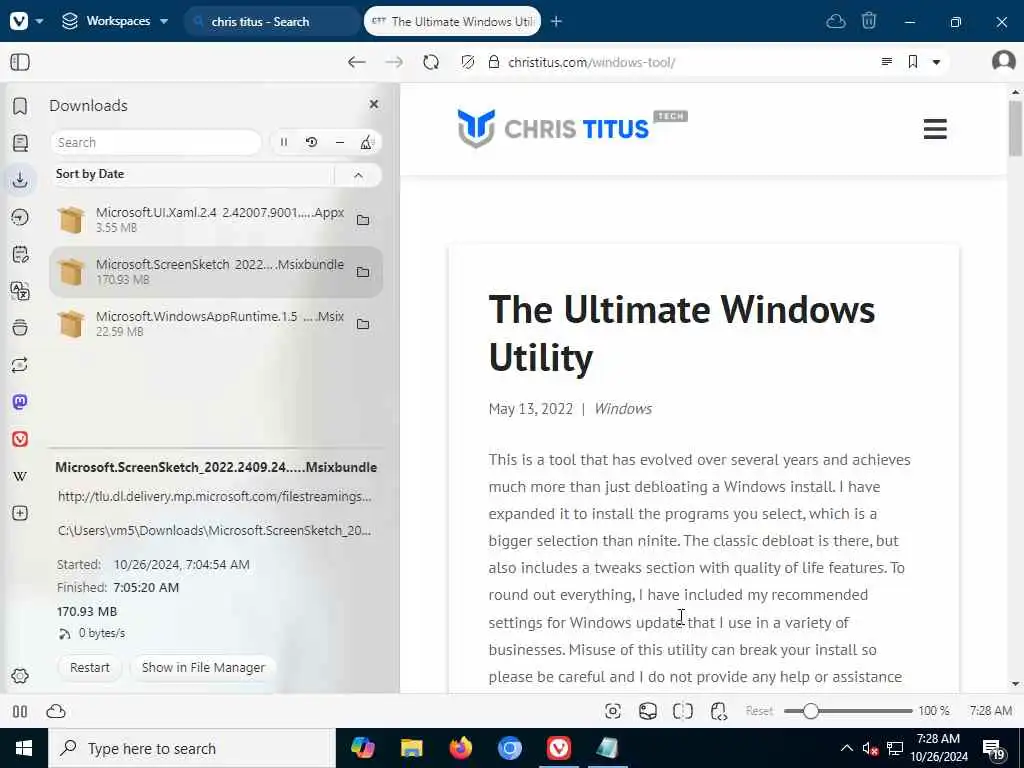View site info padlock icon
This screenshot has height=768, width=1024.
pyautogui.click(x=494, y=62)
